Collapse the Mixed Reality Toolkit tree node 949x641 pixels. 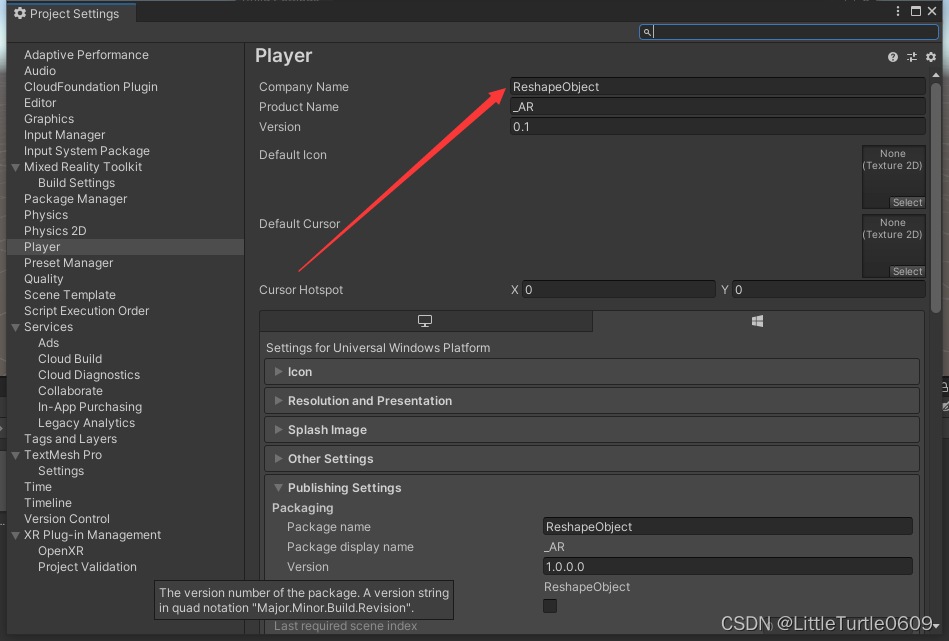pyautogui.click(x=16, y=167)
